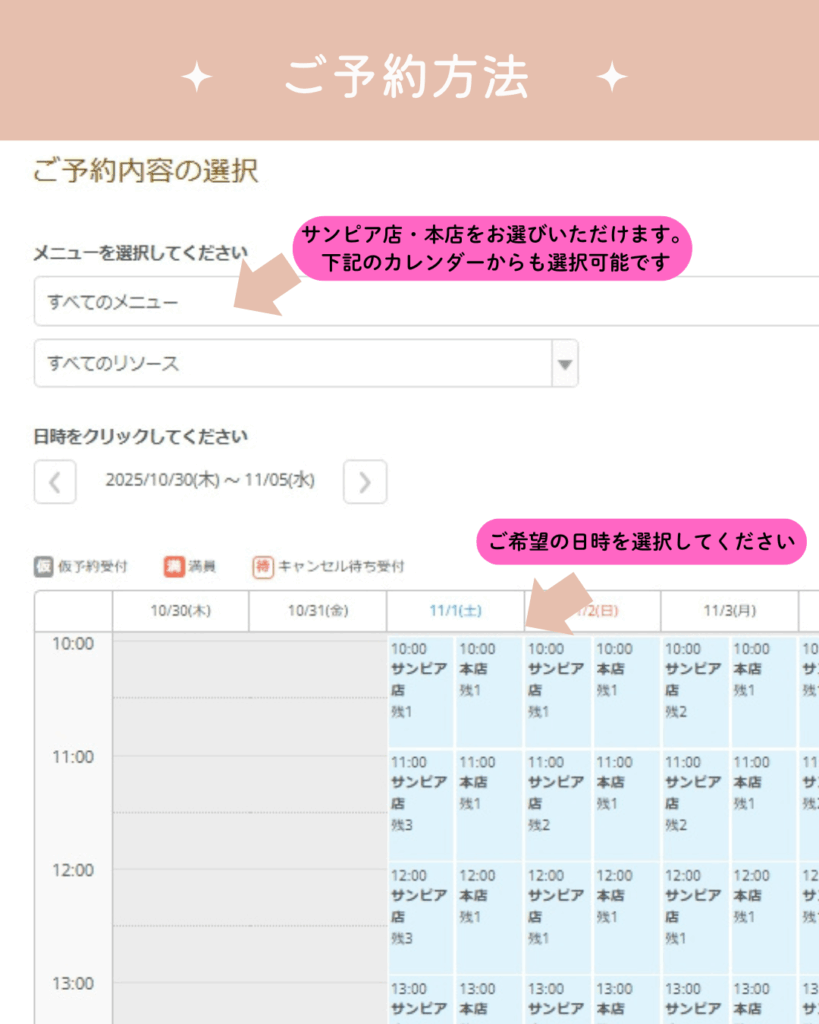Select the 10/31(金) column header
The image size is (819, 1024).
[x=317, y=611]
